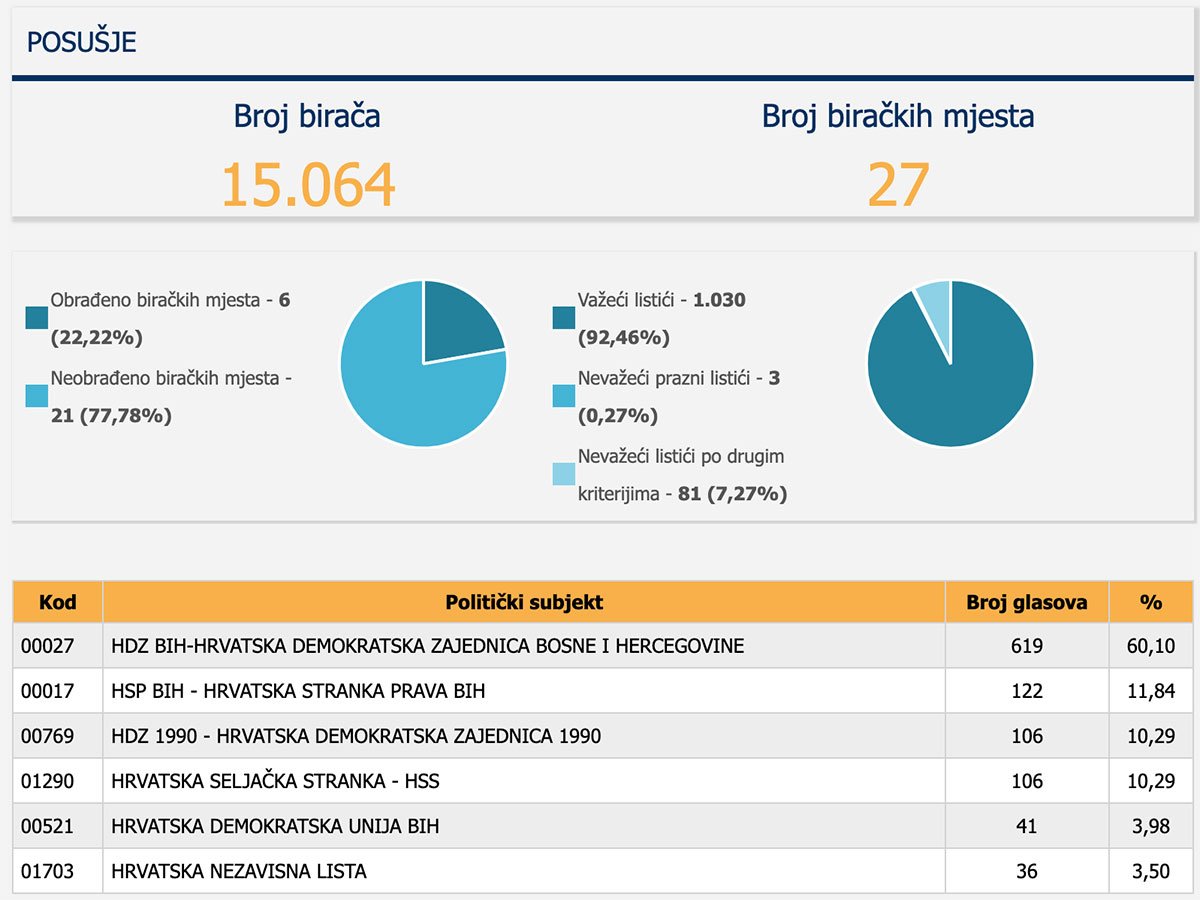Select the Broj birača label

point(307,116)
